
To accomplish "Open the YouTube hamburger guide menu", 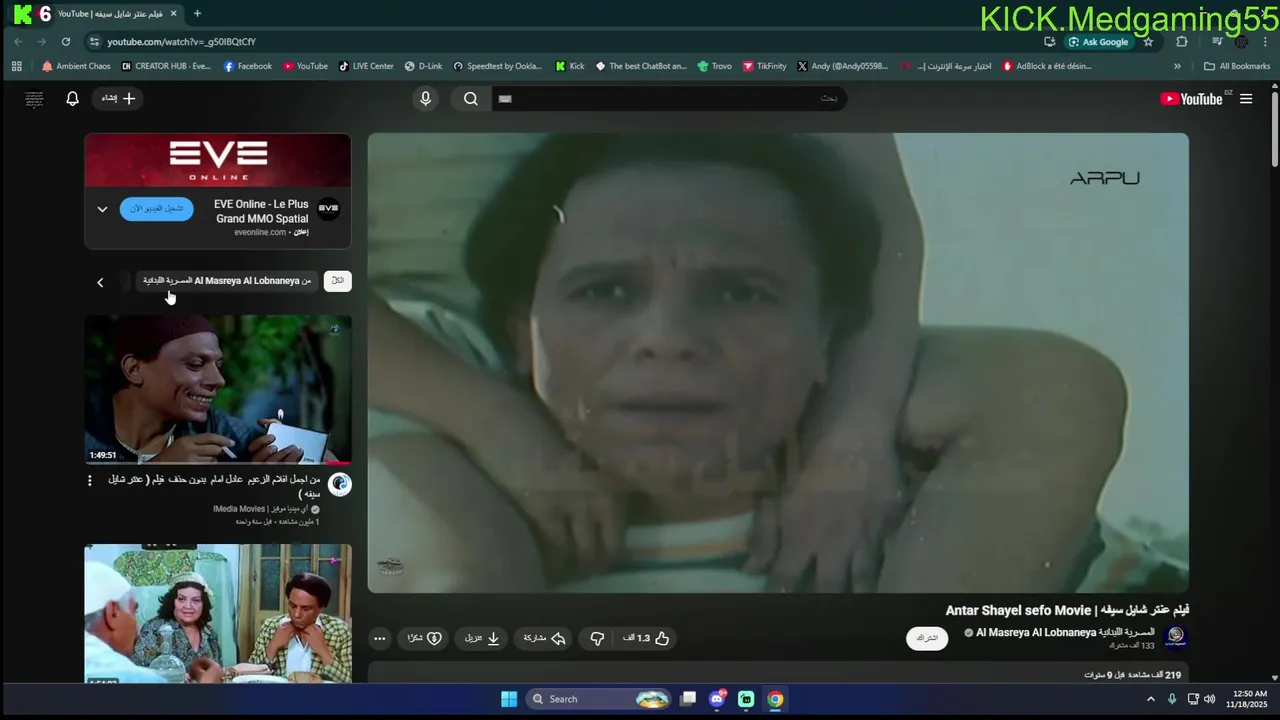I will [x=1246, y=98].
